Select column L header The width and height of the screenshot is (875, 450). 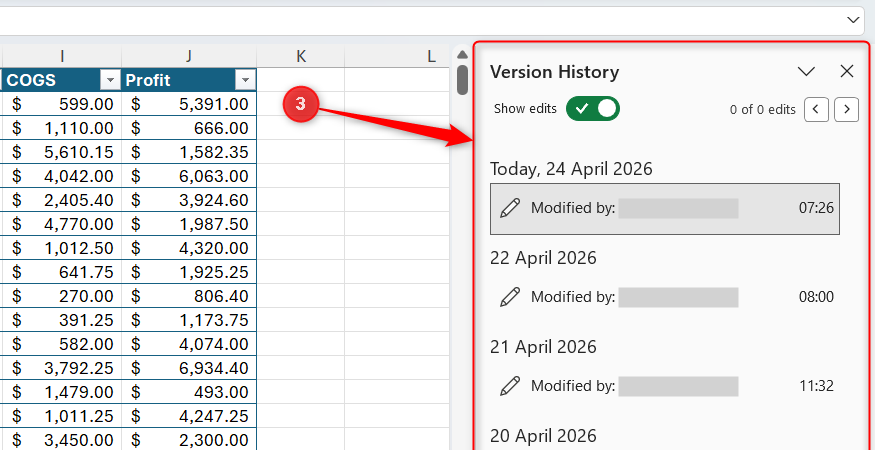point(397,56)
